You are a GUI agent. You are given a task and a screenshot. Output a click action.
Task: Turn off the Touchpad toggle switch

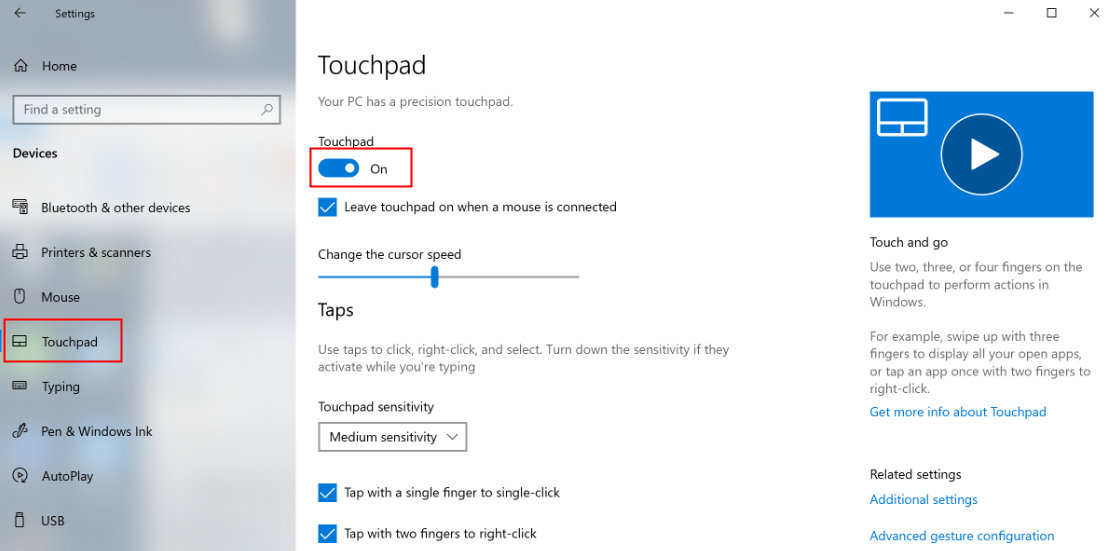tap(338, 169)
